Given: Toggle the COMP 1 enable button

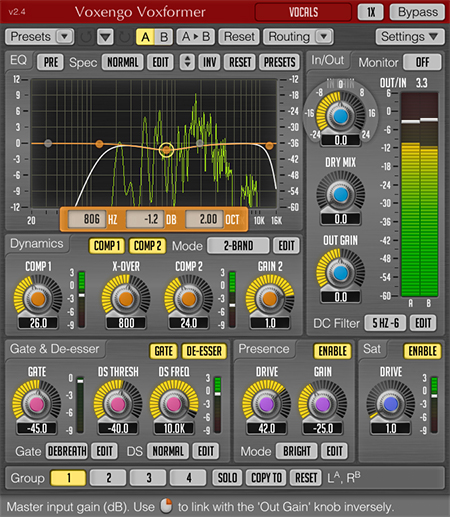Looking at the screenshot, I should (x=106, y=246).
